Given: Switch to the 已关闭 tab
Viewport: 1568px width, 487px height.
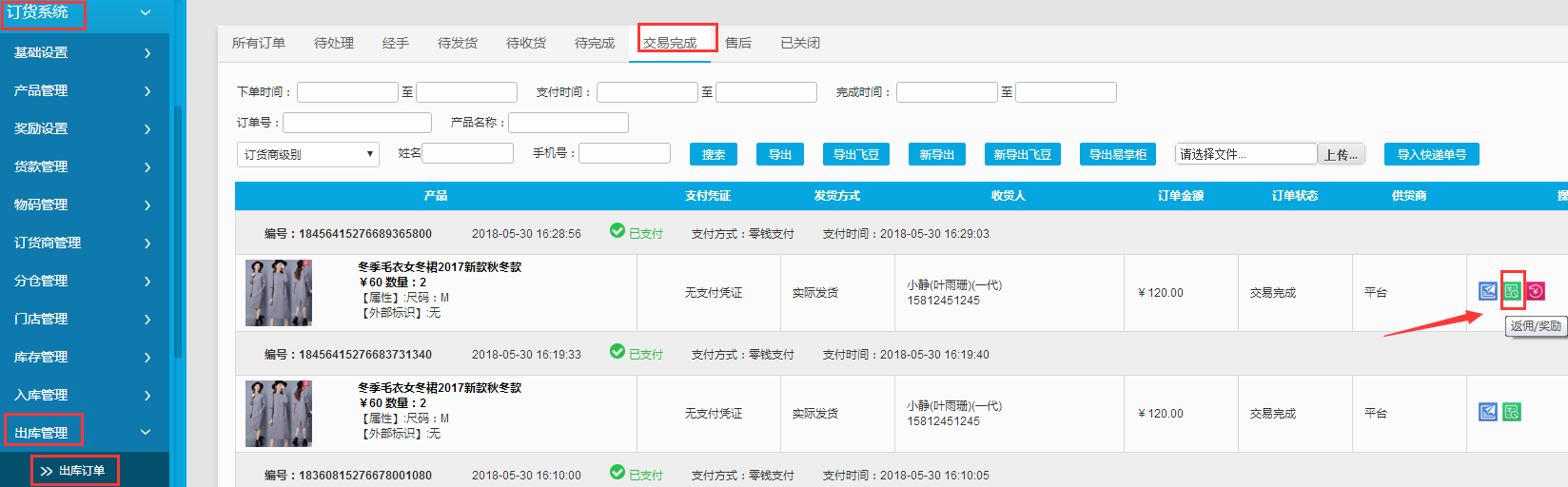Looking at the screenshot, I should [x=800, y=44].
